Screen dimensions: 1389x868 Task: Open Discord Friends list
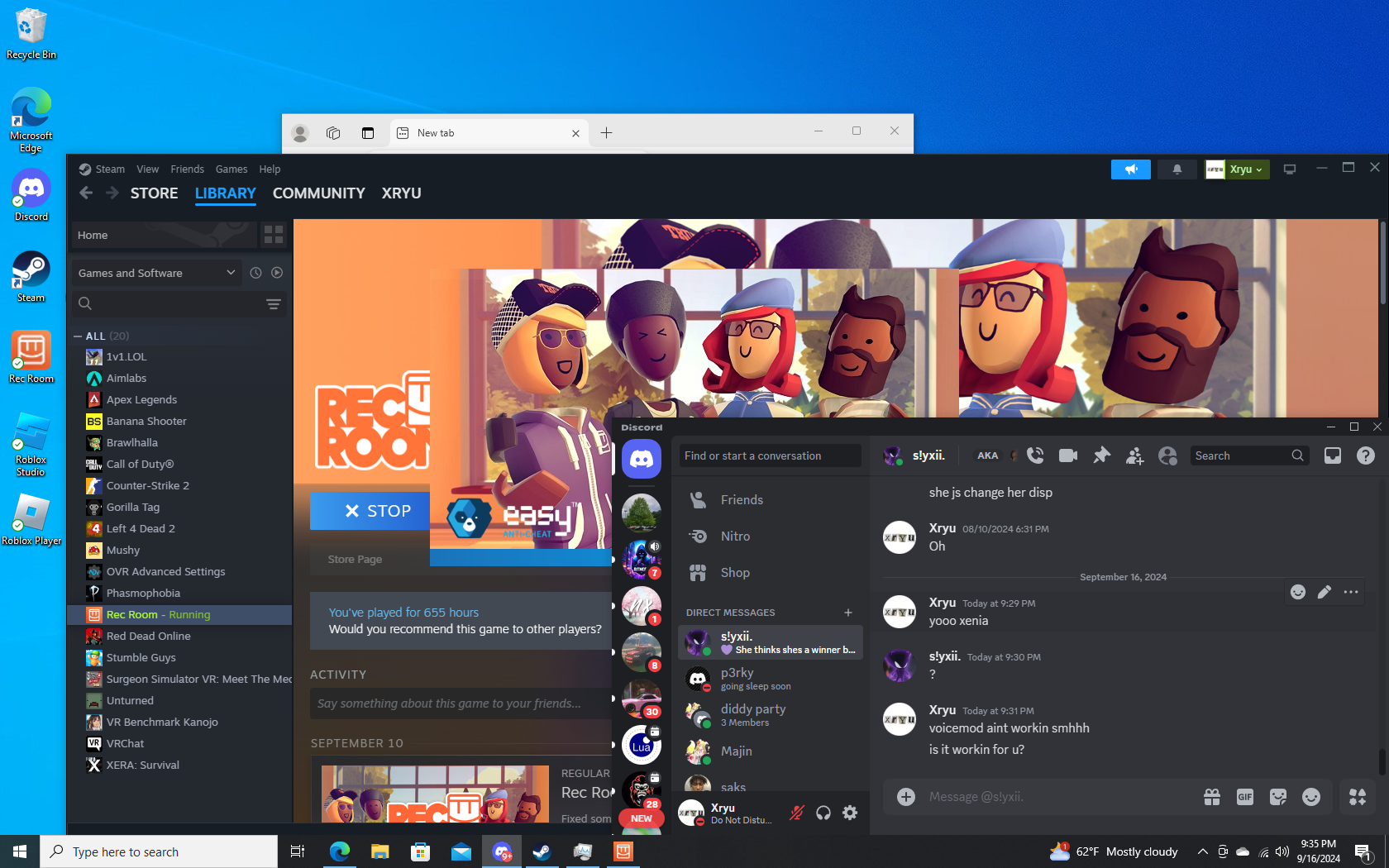[771, 500]
